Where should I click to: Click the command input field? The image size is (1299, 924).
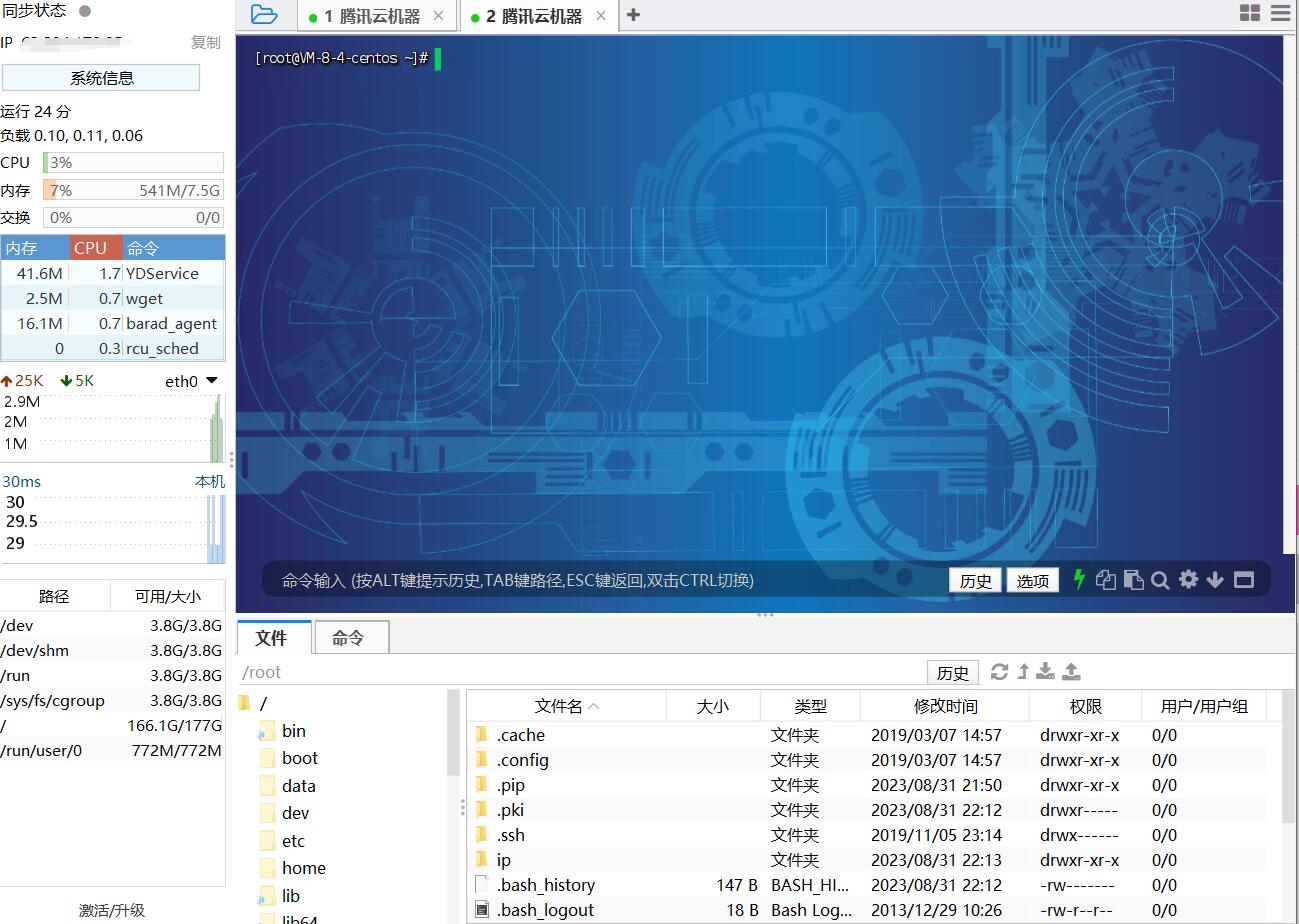pyautogui.click(x=600, y=580)
